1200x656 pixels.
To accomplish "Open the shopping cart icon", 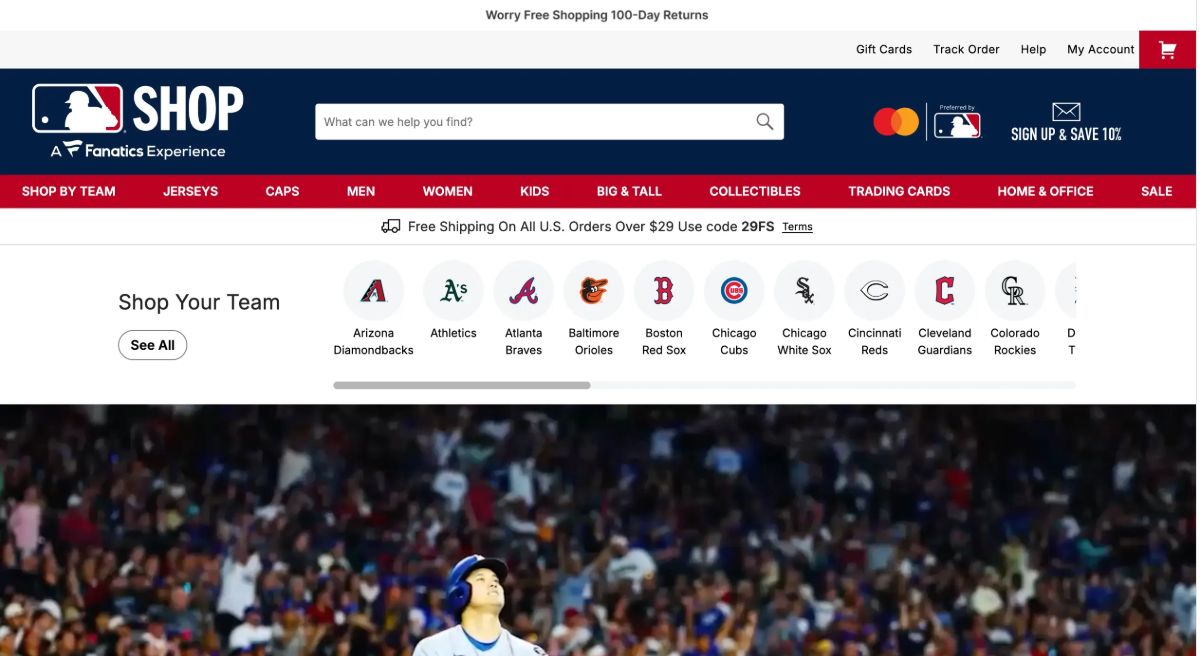I will pyautogui.click(x=1167, y=50).
